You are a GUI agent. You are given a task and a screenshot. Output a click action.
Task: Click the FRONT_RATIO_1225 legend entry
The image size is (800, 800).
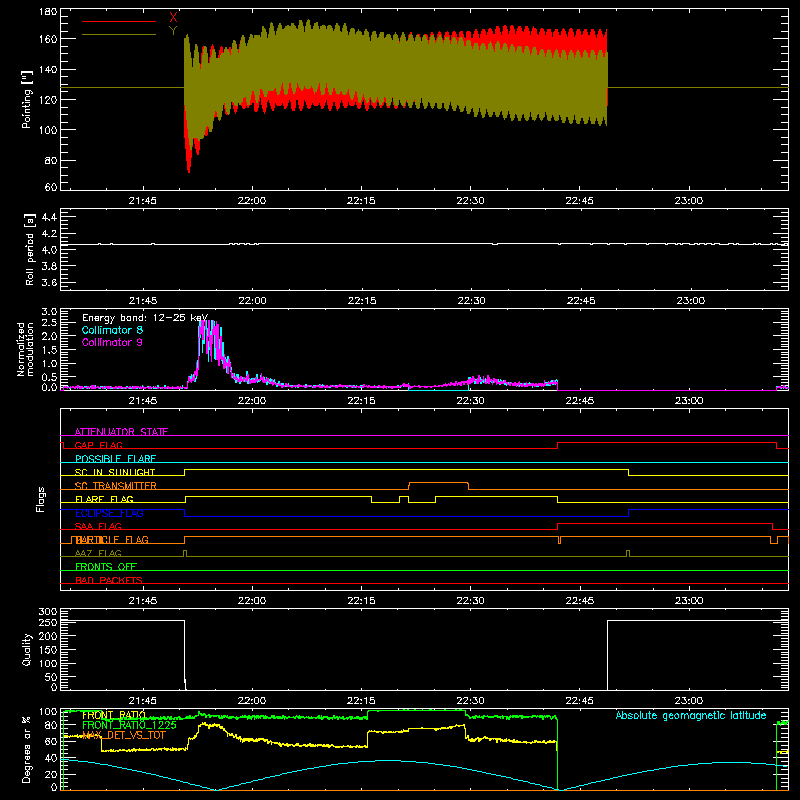click(129, 725)
